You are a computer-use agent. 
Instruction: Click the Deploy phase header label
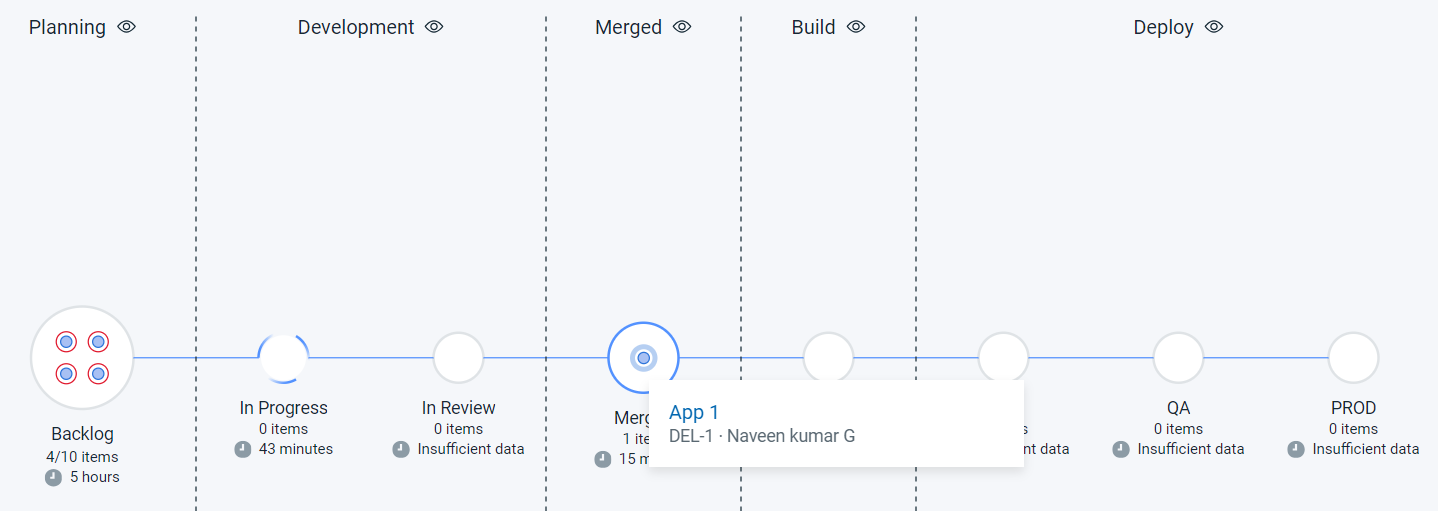[1163, 27]
